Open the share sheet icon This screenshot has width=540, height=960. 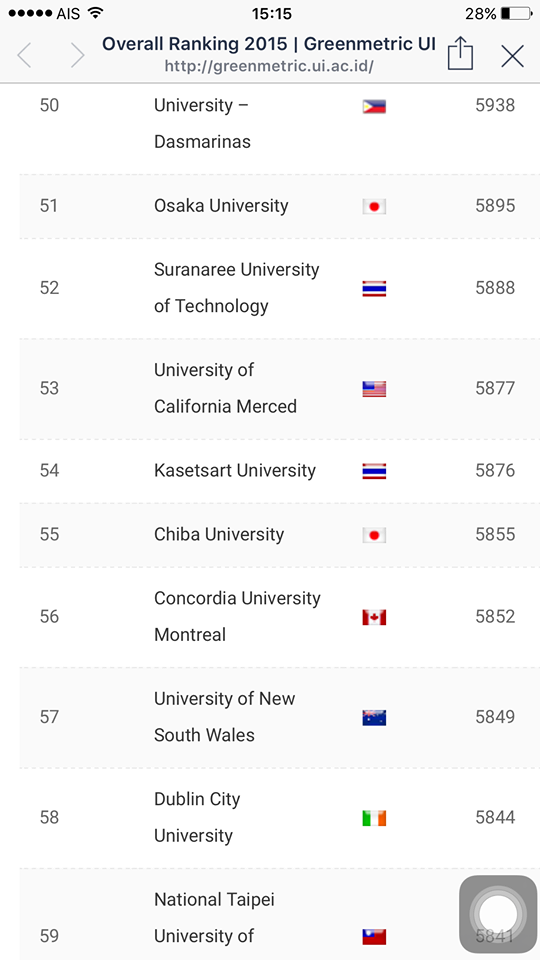click(460, 53)
